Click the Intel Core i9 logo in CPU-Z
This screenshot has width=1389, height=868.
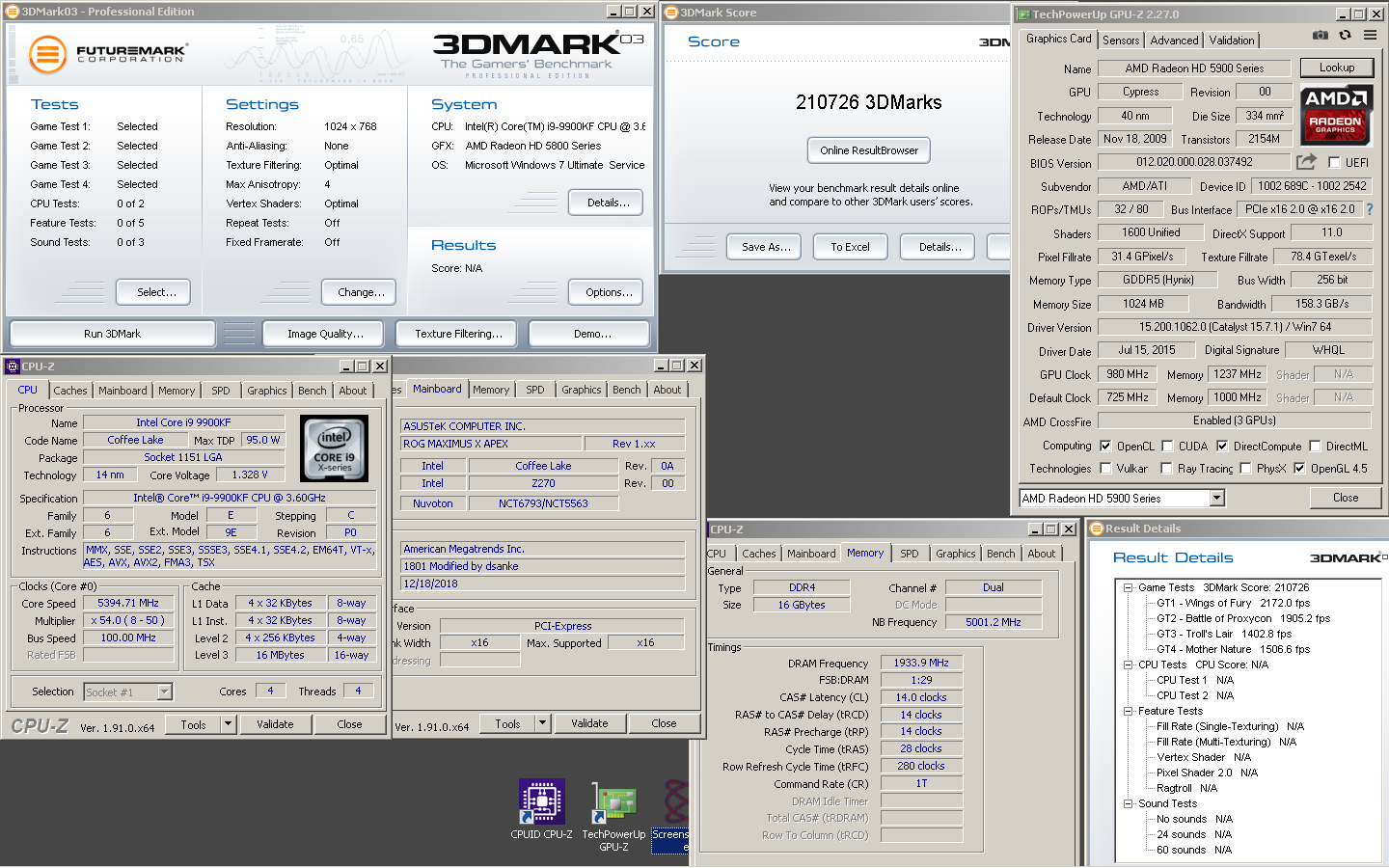point(335,448)
